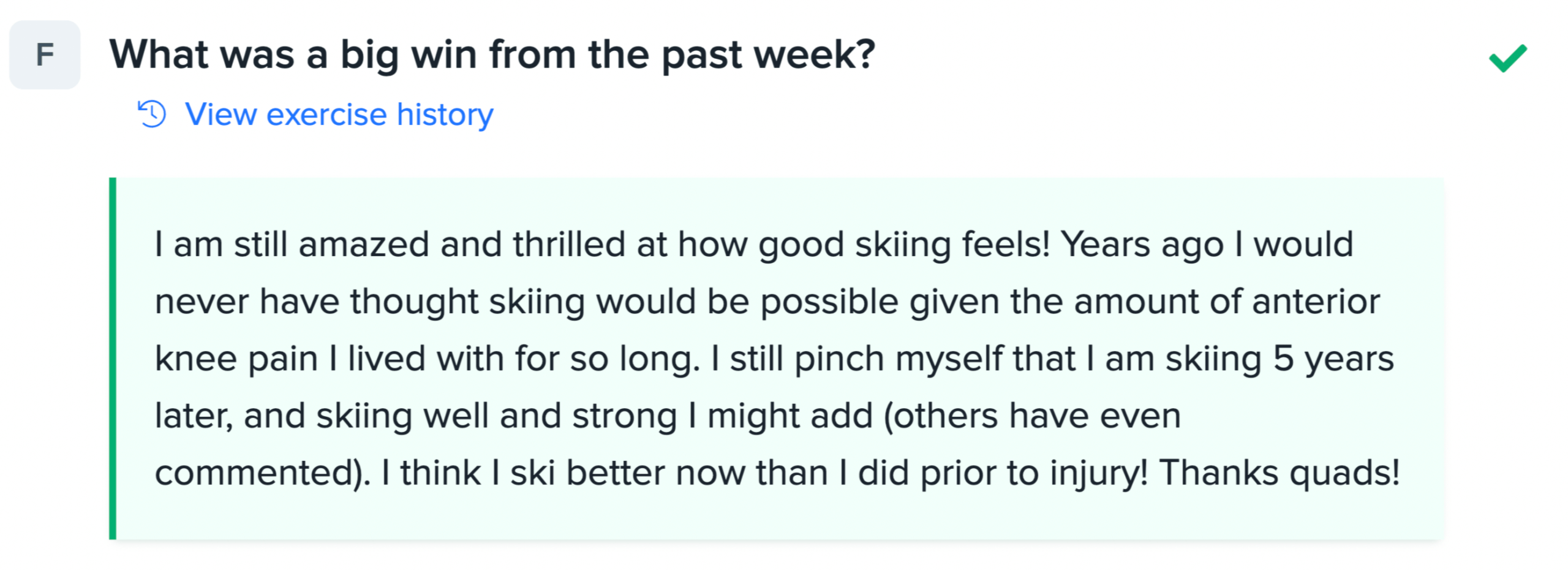Viewport: 1568px width, 570px height.
Task: Click the line starting "later, and skiing well"
Action: point(667,415)
